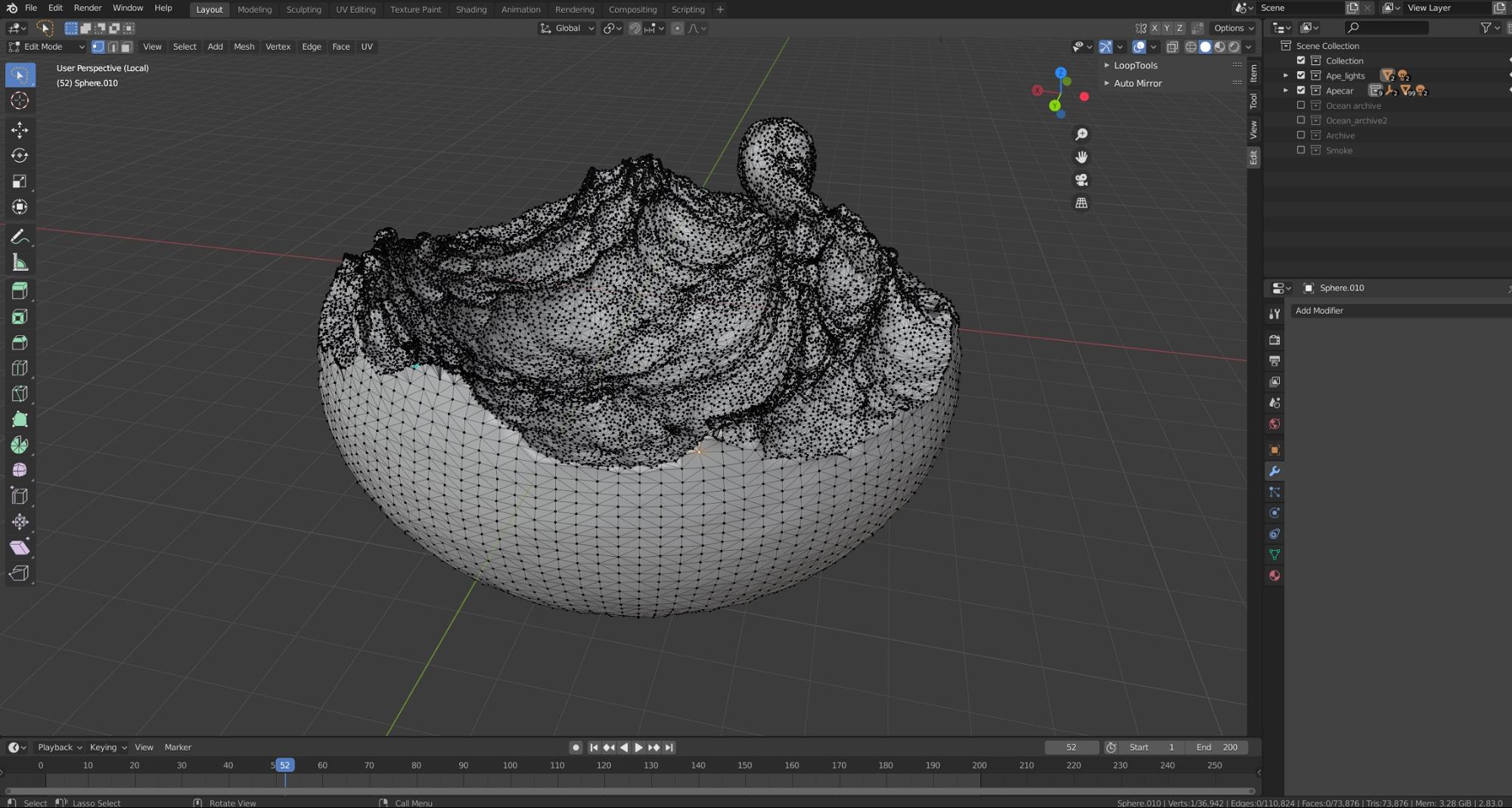Screen dimensions: 1512x808
Task: Select the Scale tool
Action: [20, 182]
